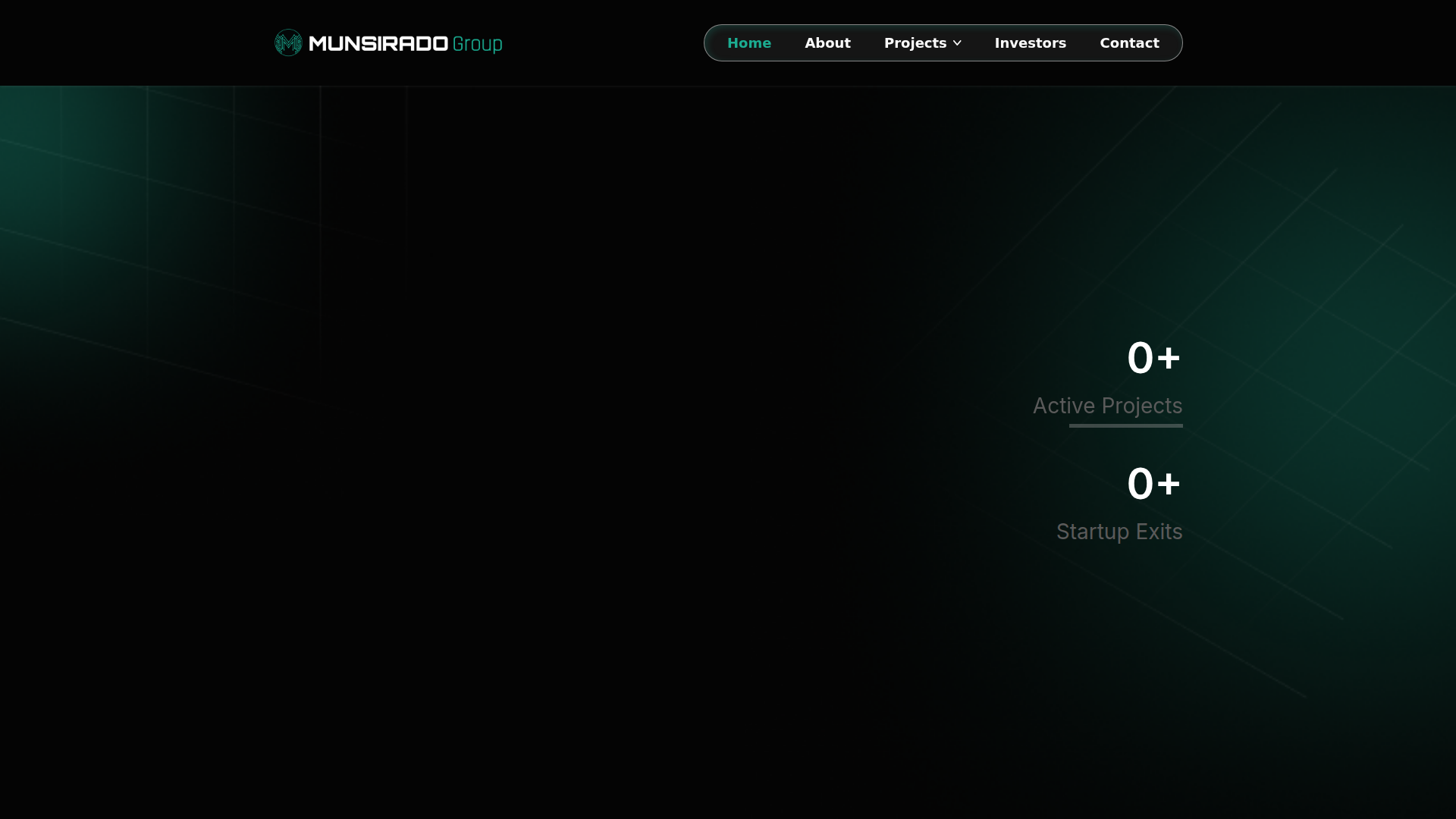Open the Investors page
Viewport: 1456px width, 819px height.
1031,43
